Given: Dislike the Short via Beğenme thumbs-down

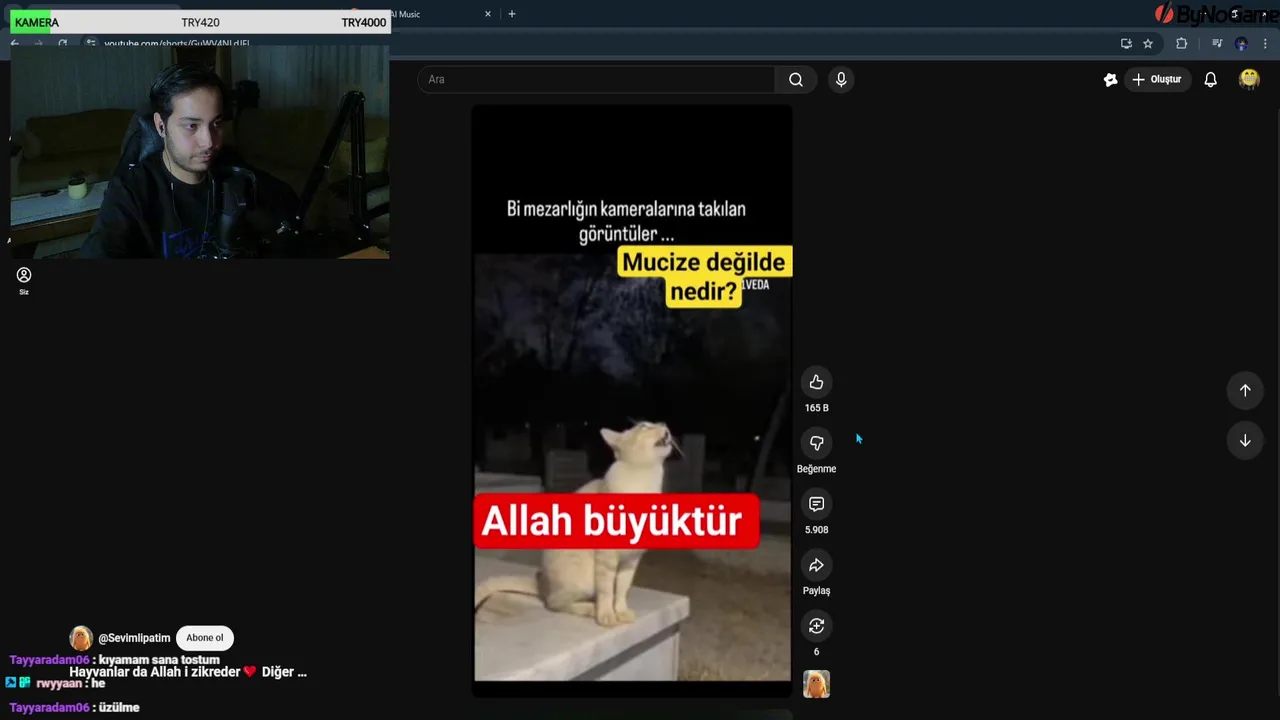Looking at the screenshot, I should (816, 443).
